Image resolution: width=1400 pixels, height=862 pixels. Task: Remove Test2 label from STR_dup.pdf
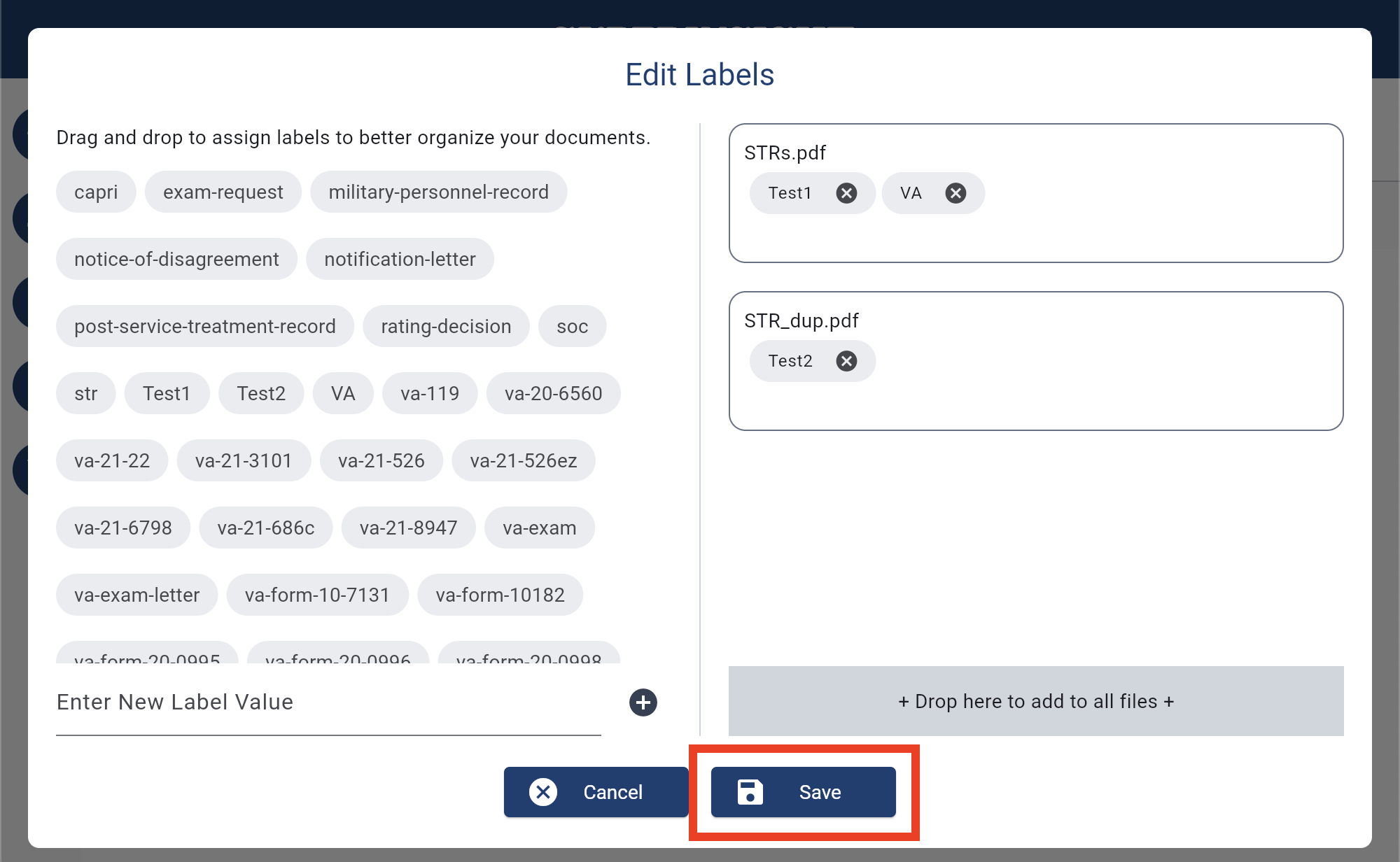pyautogui.click(x=847, y=361)
